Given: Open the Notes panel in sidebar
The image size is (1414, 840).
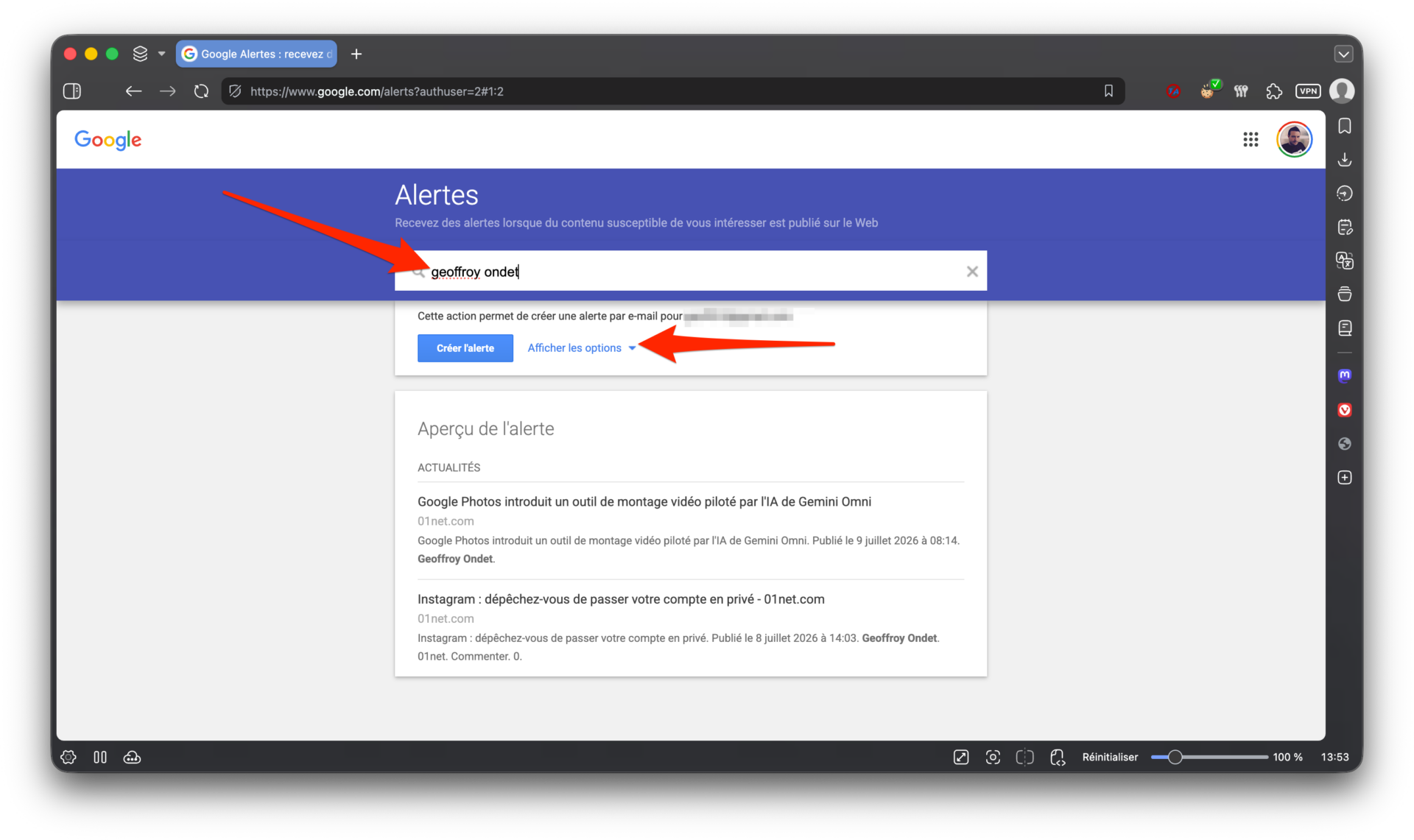Looking at the screenshot, I should pyautogui.click(x=1345, y=227).
